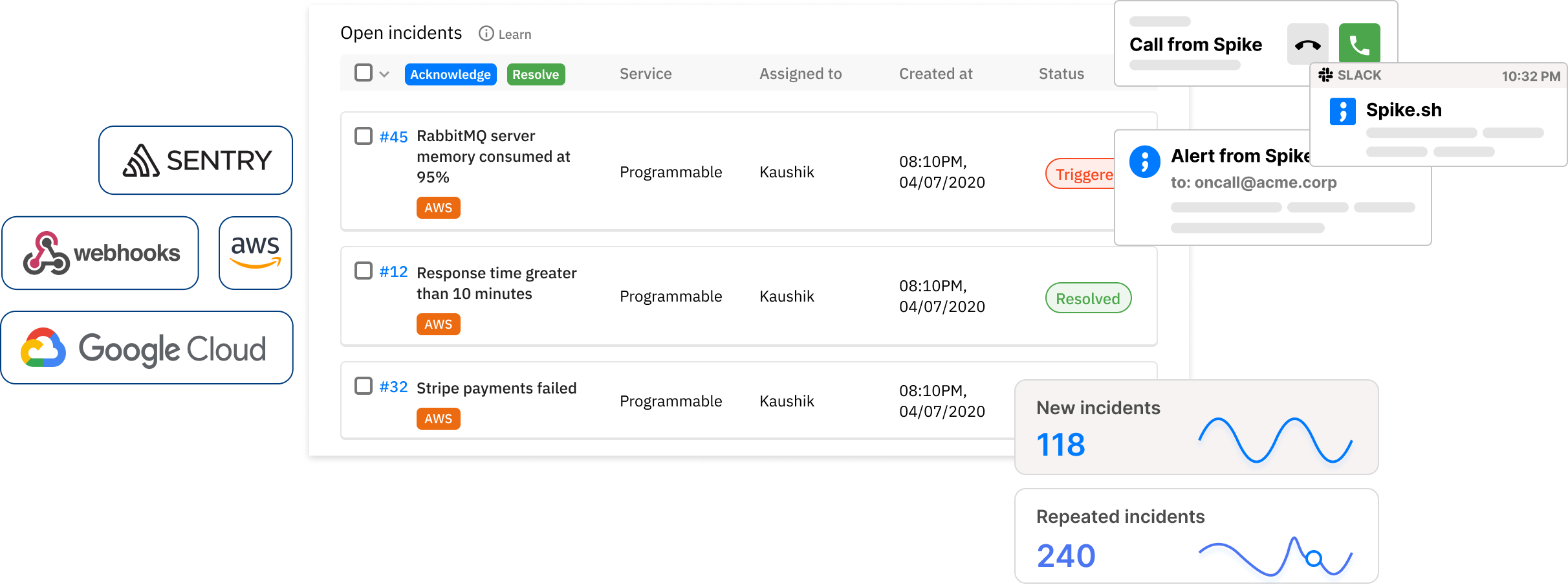This screenshot has height=587, width=1568.
Task: Open the Learn link
Action: pyautogui.click(x=514, y=34)
